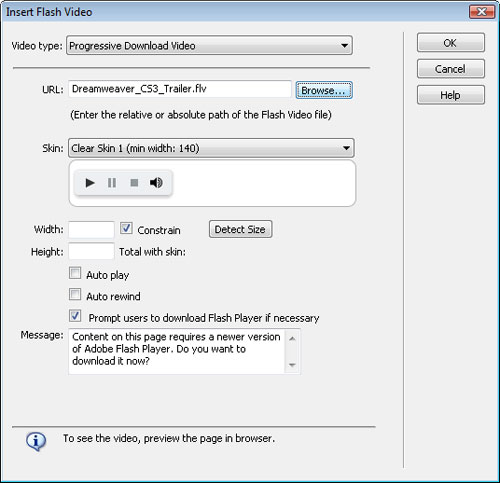Click the Message scrollbar up arrow
The width and height of the screenshot is (500, 483).
point(292,339)
